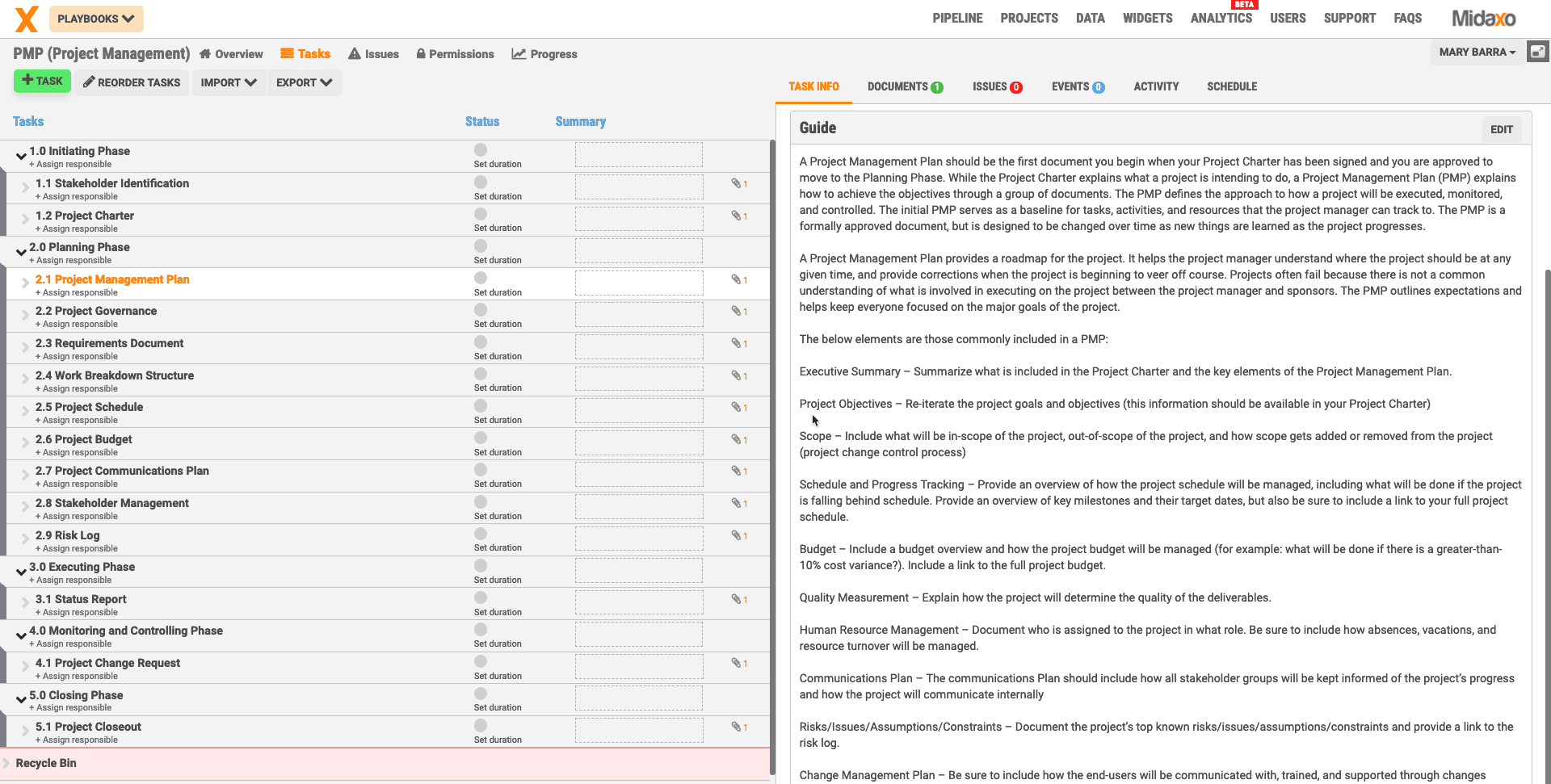The image size is (1551, 784).
Task: Switch to the Activity tab
Action: [x=1156, y=86]
